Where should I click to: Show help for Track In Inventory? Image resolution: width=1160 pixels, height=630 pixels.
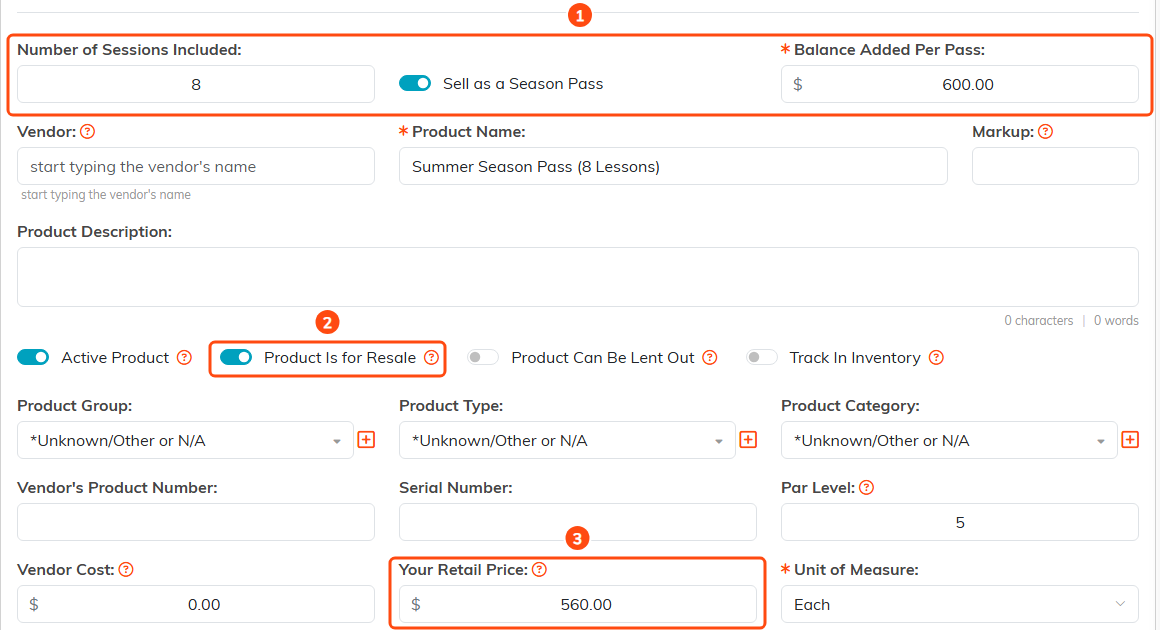936,358
